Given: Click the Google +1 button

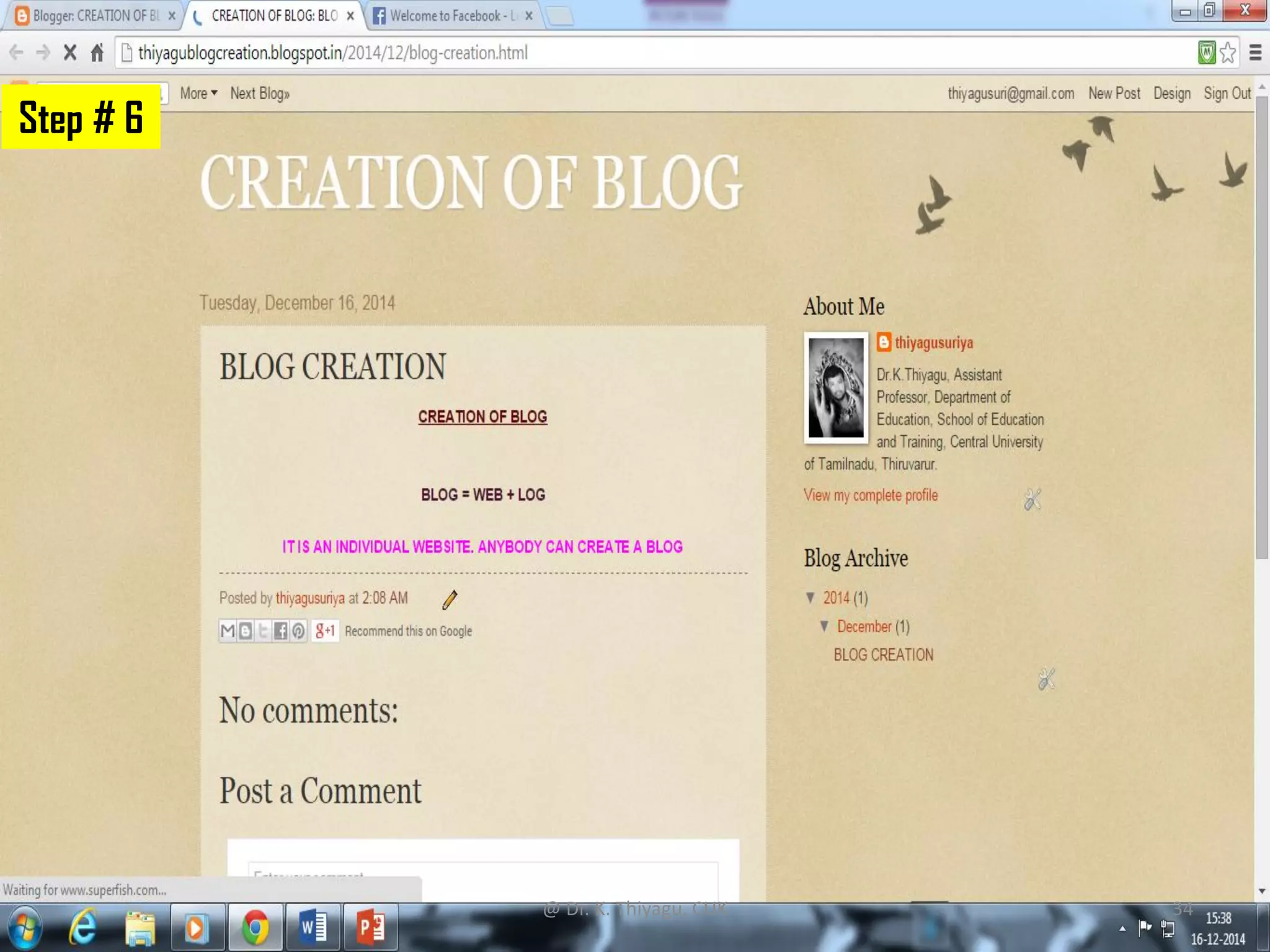Looking at the screenshot, I should coord(324,631).
